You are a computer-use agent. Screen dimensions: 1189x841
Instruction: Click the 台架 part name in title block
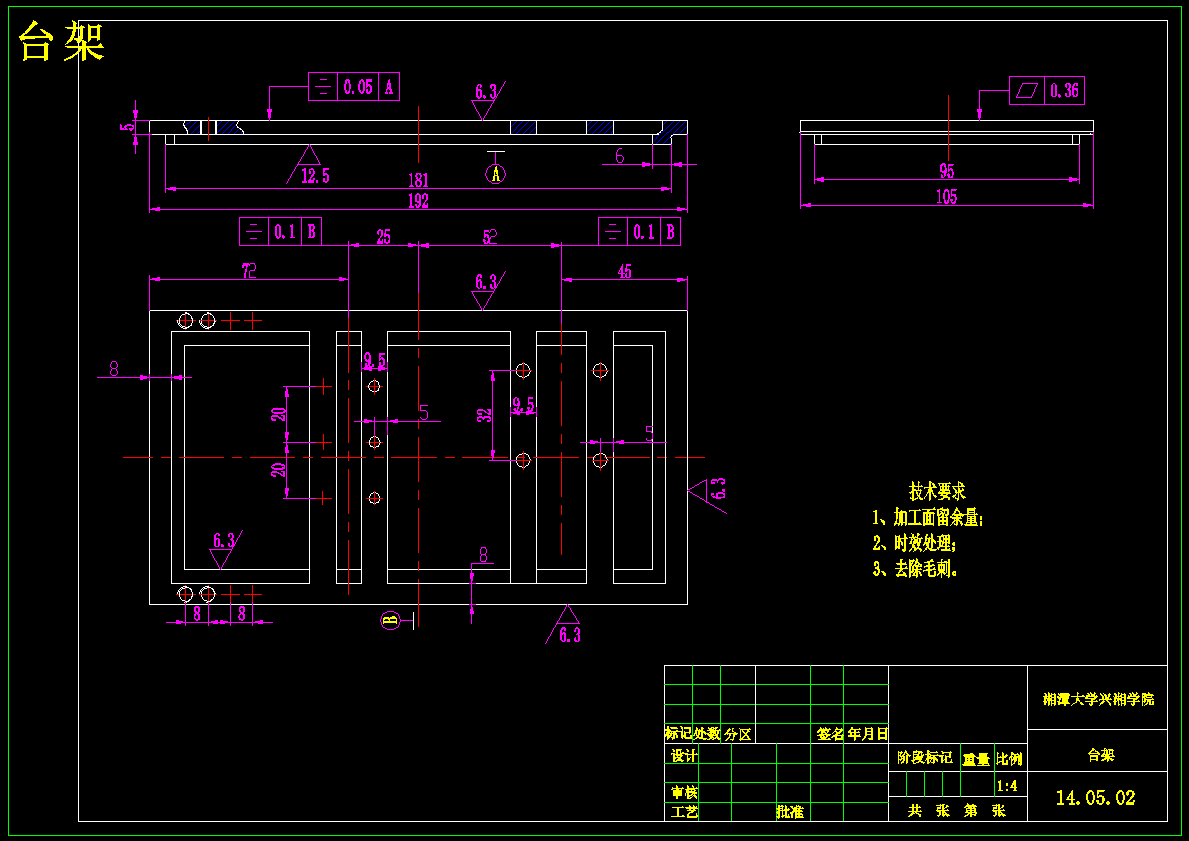pyautogui.click(x=1101, y=755)
